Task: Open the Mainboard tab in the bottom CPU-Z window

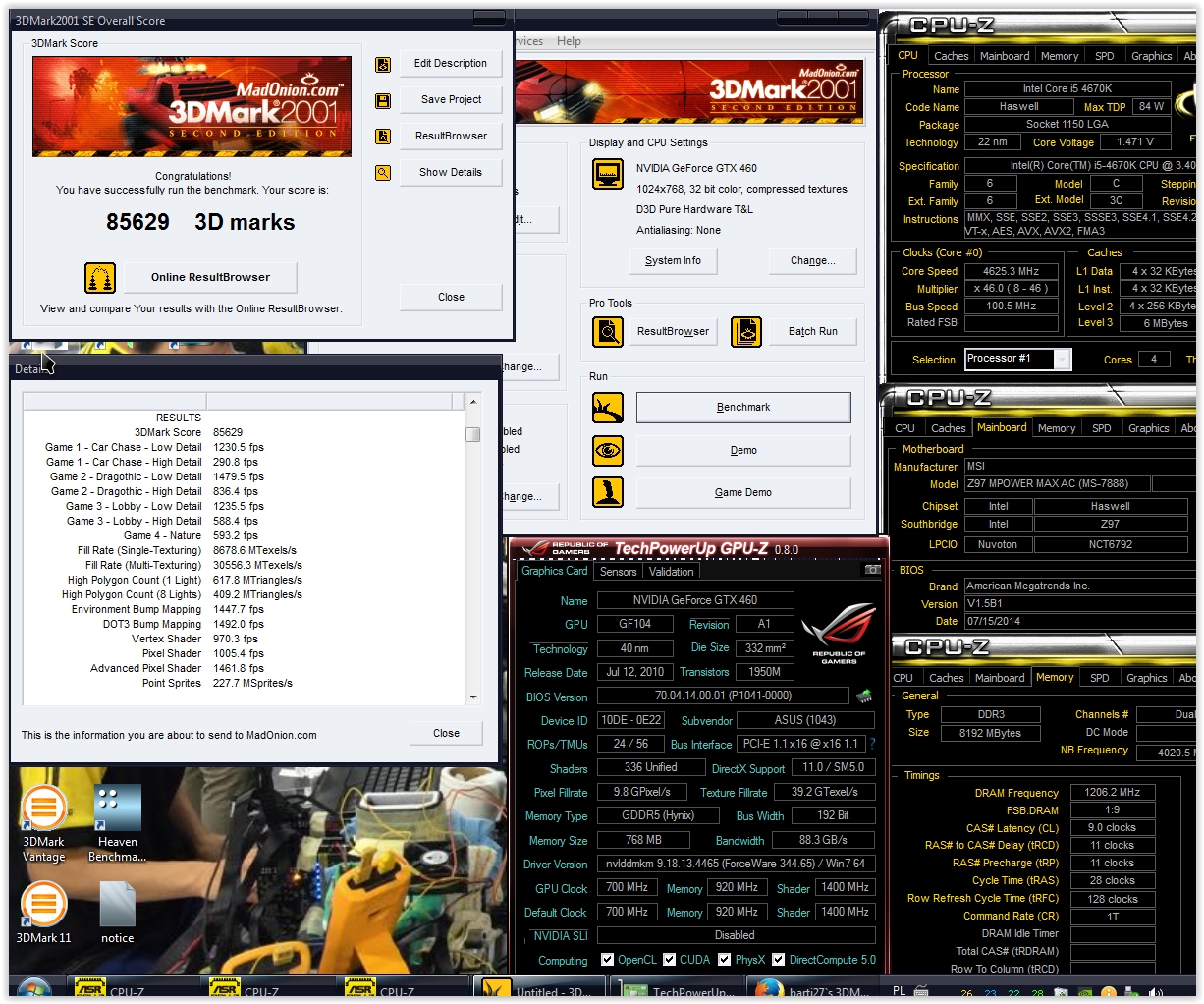Action: 1000,678
